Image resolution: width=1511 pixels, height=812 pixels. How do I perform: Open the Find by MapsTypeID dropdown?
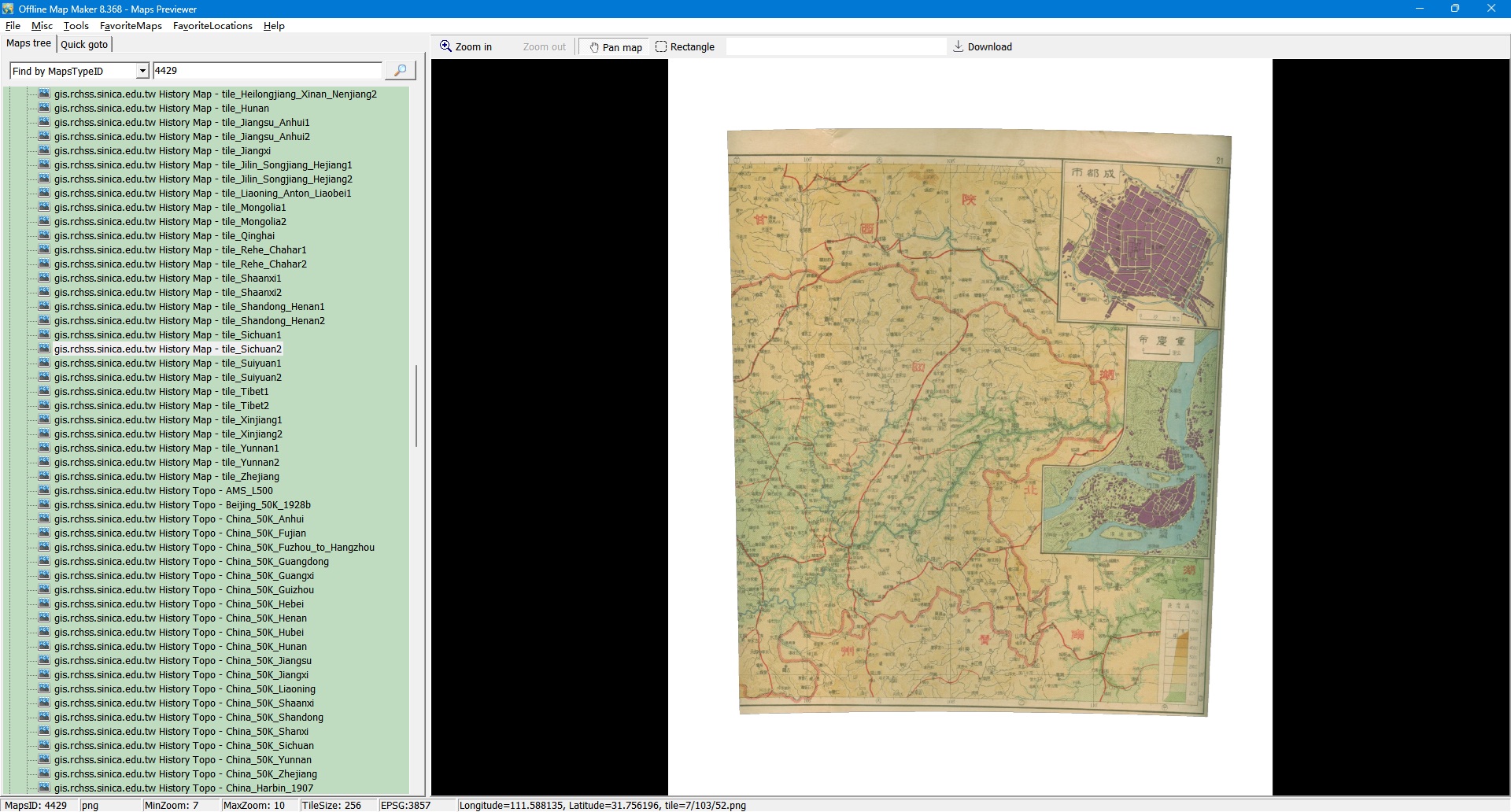142,72
